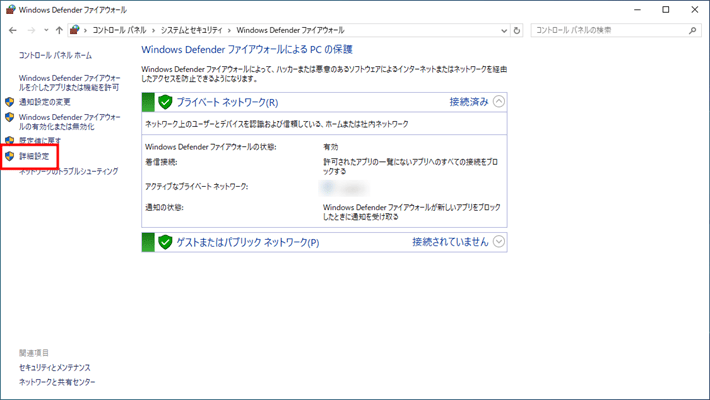Click the firewall title bar icon
Image resolution: width=710 pixels, height=400 pixels.
point(10,10)
